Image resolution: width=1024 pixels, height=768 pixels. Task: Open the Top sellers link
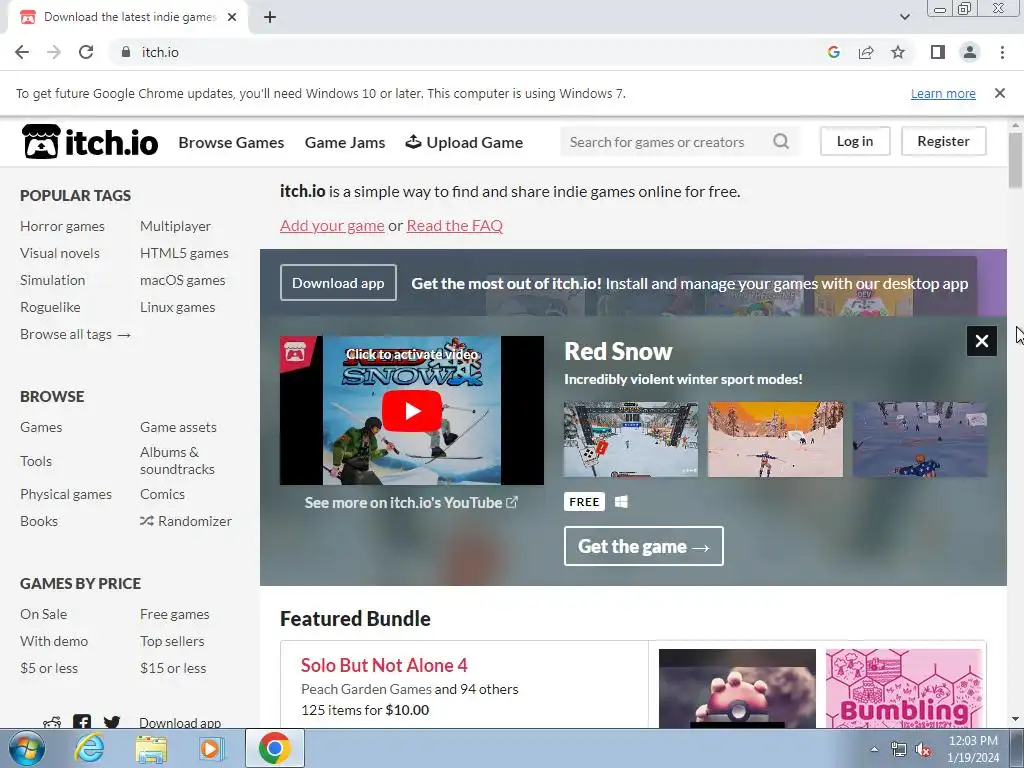point(172,641)
